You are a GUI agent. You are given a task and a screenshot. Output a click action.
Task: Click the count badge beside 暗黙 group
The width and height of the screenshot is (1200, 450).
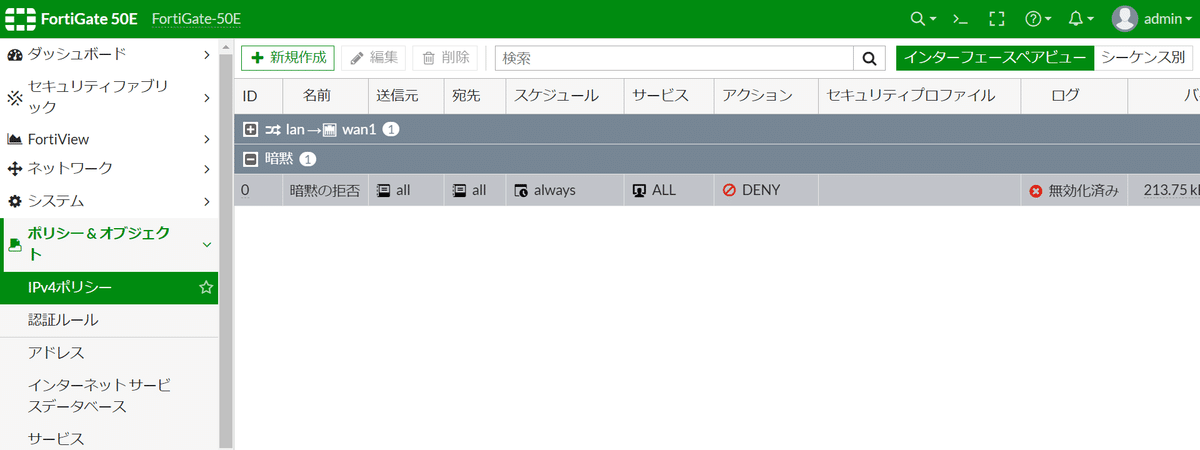(308, 159)
